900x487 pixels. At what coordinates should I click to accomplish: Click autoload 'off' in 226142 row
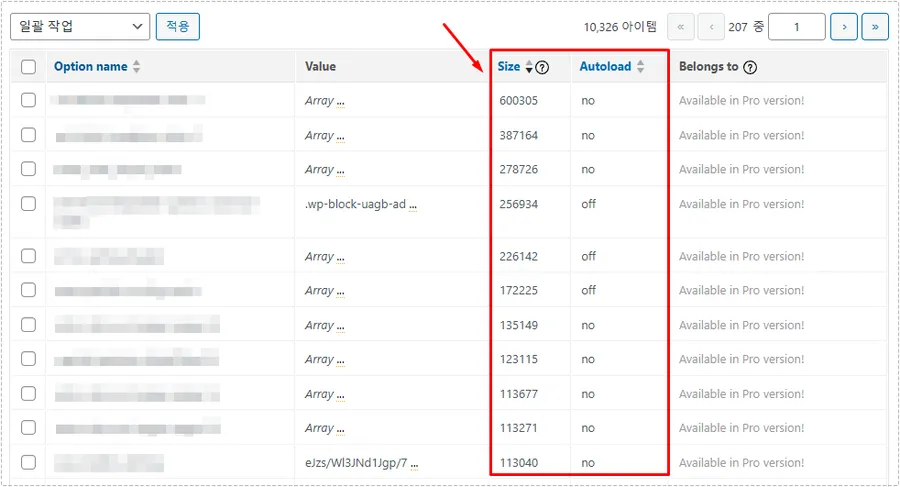[588, 256]
